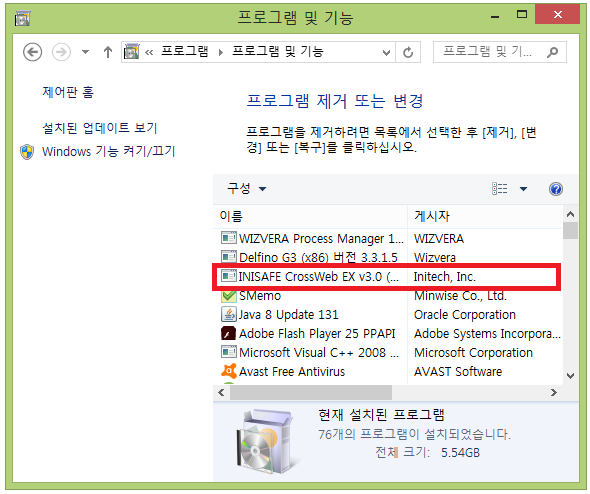Click Oracle Corporation publisher cell
The width and height of the screenshot is (590, 494).
point(465,315)
